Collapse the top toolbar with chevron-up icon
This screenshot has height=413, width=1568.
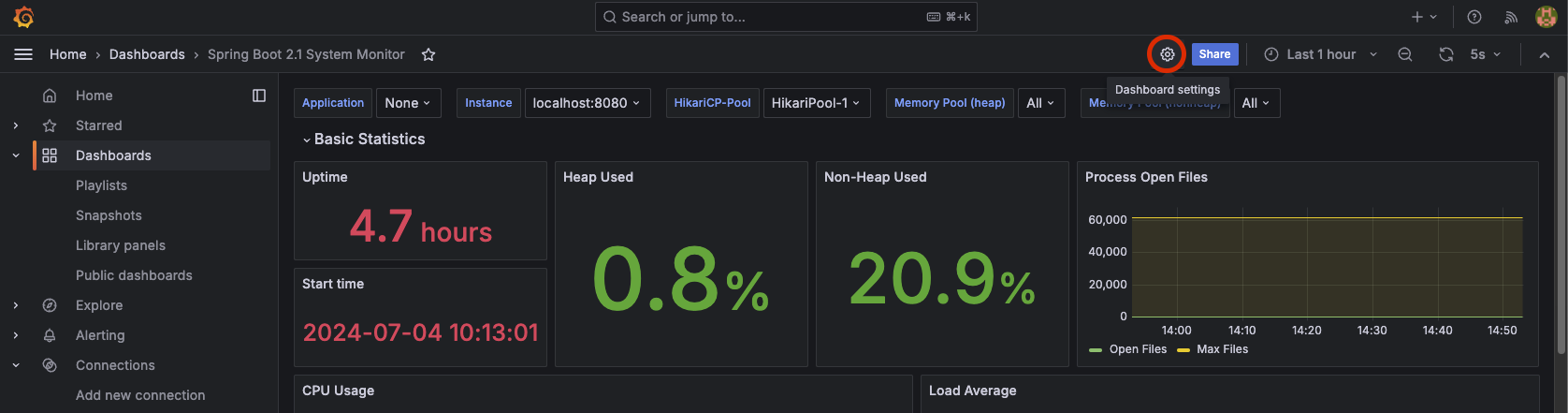(x=1545, y=54)
